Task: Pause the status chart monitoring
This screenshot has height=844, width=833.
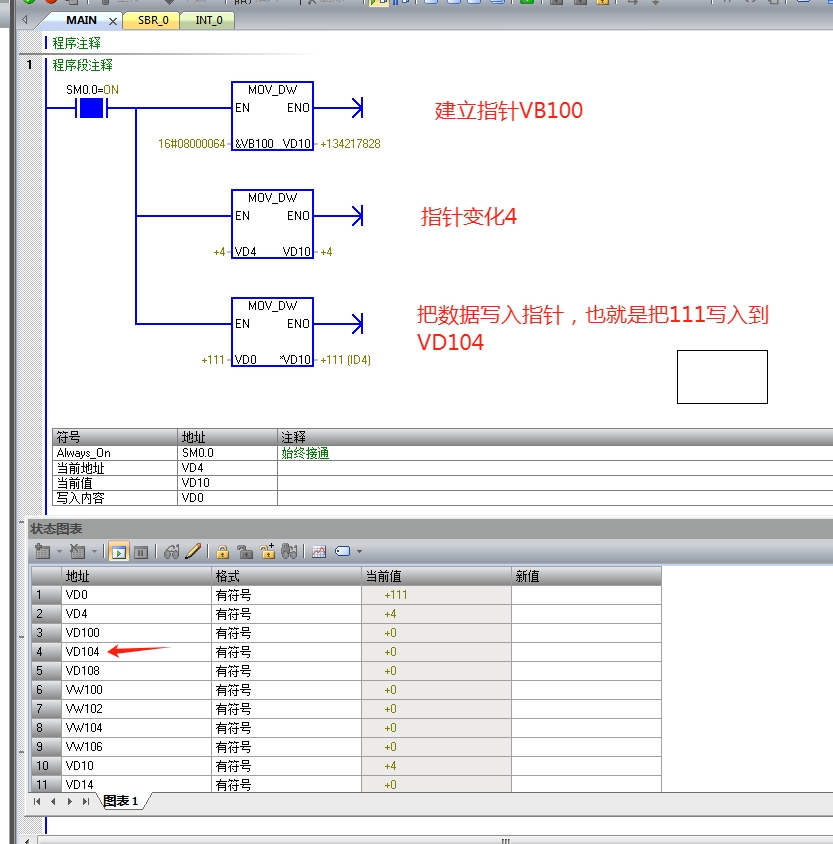Action: (141, 551)
